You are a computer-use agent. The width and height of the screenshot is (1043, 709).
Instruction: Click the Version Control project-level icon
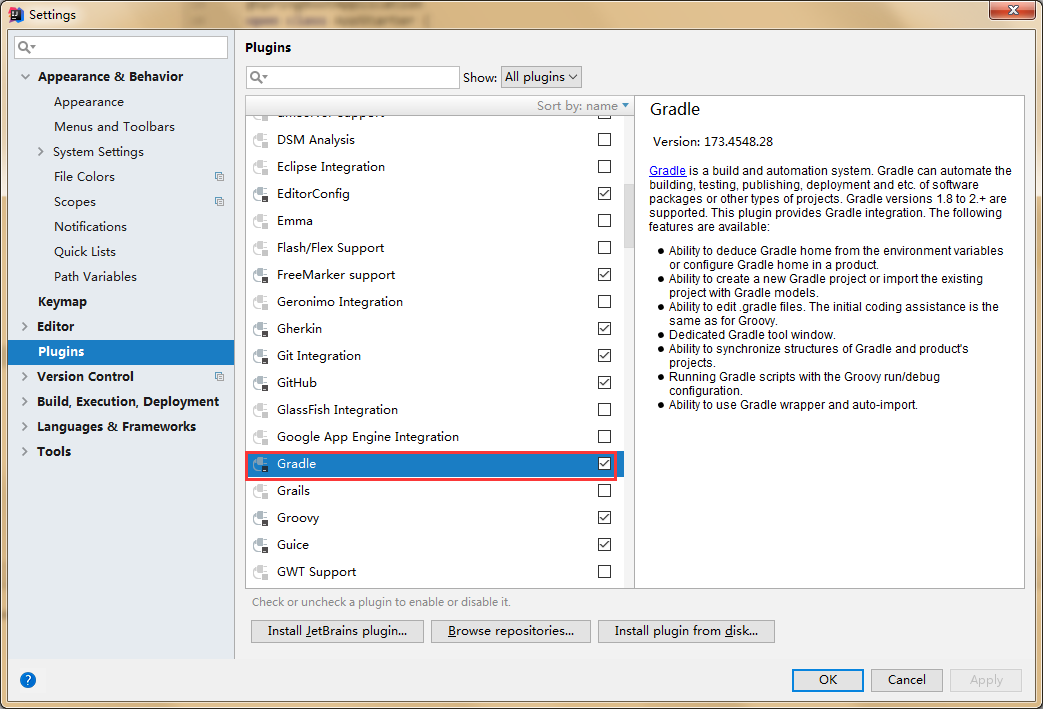pos(220,376)
